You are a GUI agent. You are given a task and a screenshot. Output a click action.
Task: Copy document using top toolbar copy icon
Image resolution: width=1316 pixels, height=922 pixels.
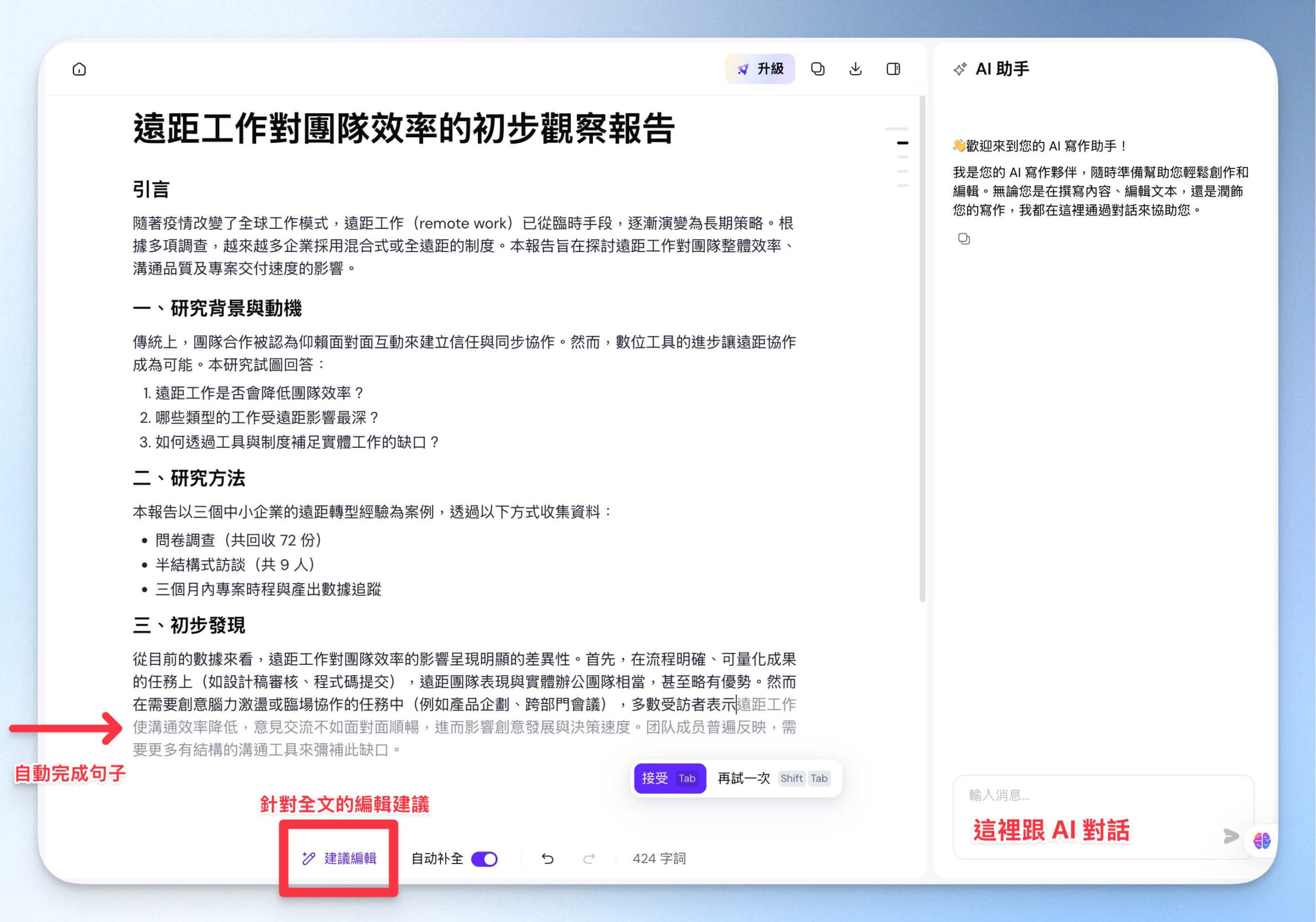point(817,69)
